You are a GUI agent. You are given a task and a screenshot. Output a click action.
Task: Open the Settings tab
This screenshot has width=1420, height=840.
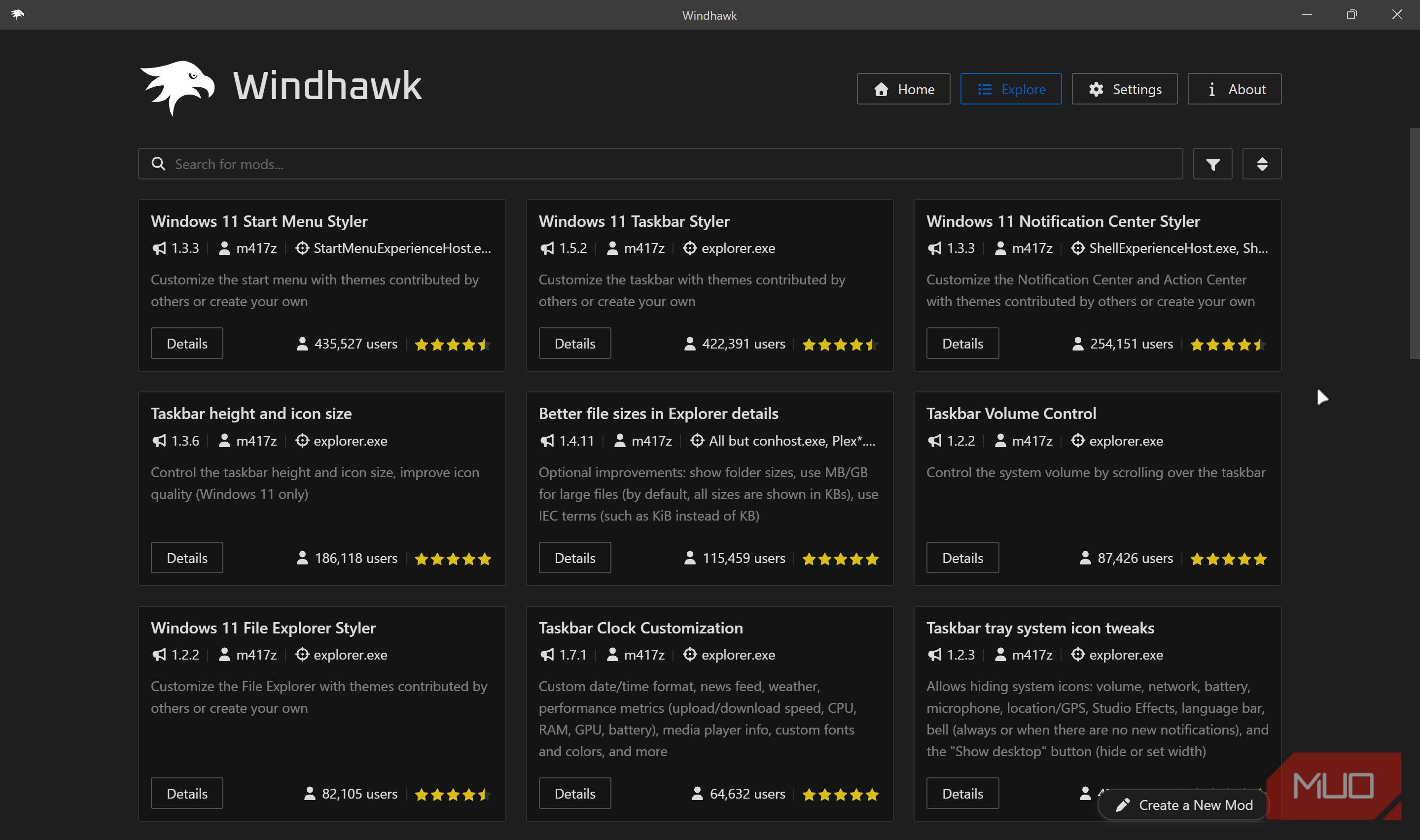coord(1125,89)
